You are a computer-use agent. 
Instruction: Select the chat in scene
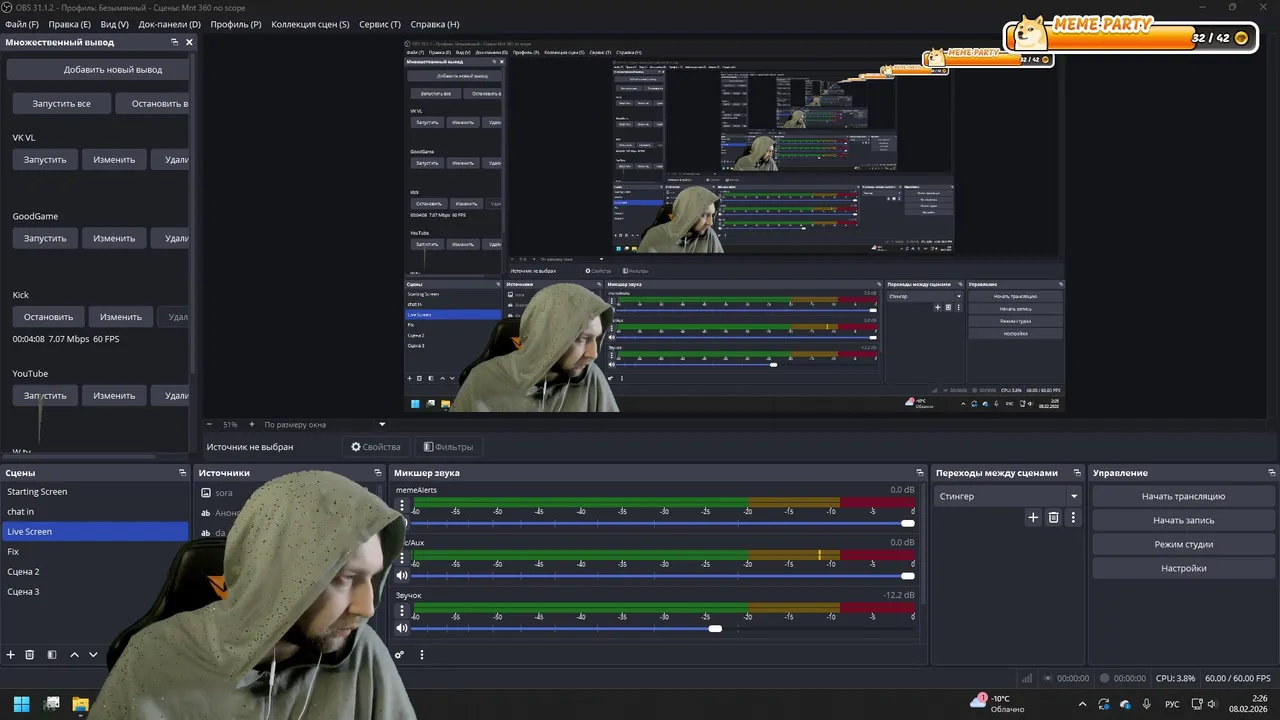[95, 512]
